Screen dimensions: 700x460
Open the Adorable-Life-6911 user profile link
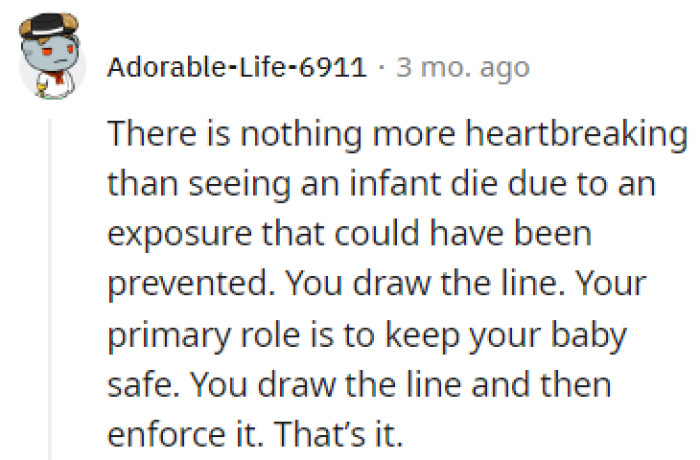[236, 68]
